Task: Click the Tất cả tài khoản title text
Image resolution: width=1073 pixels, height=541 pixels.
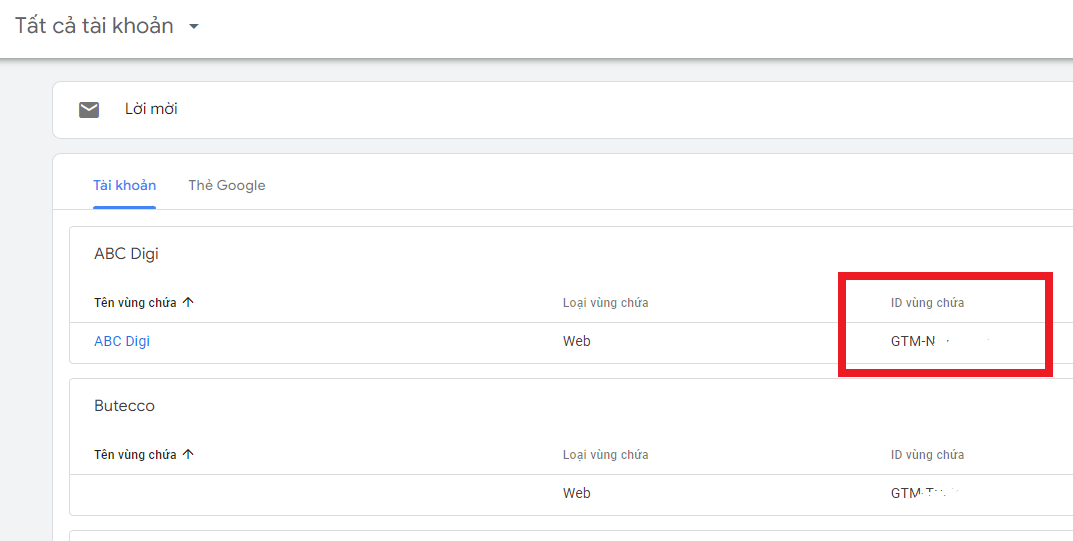Action: click(94, 26)
